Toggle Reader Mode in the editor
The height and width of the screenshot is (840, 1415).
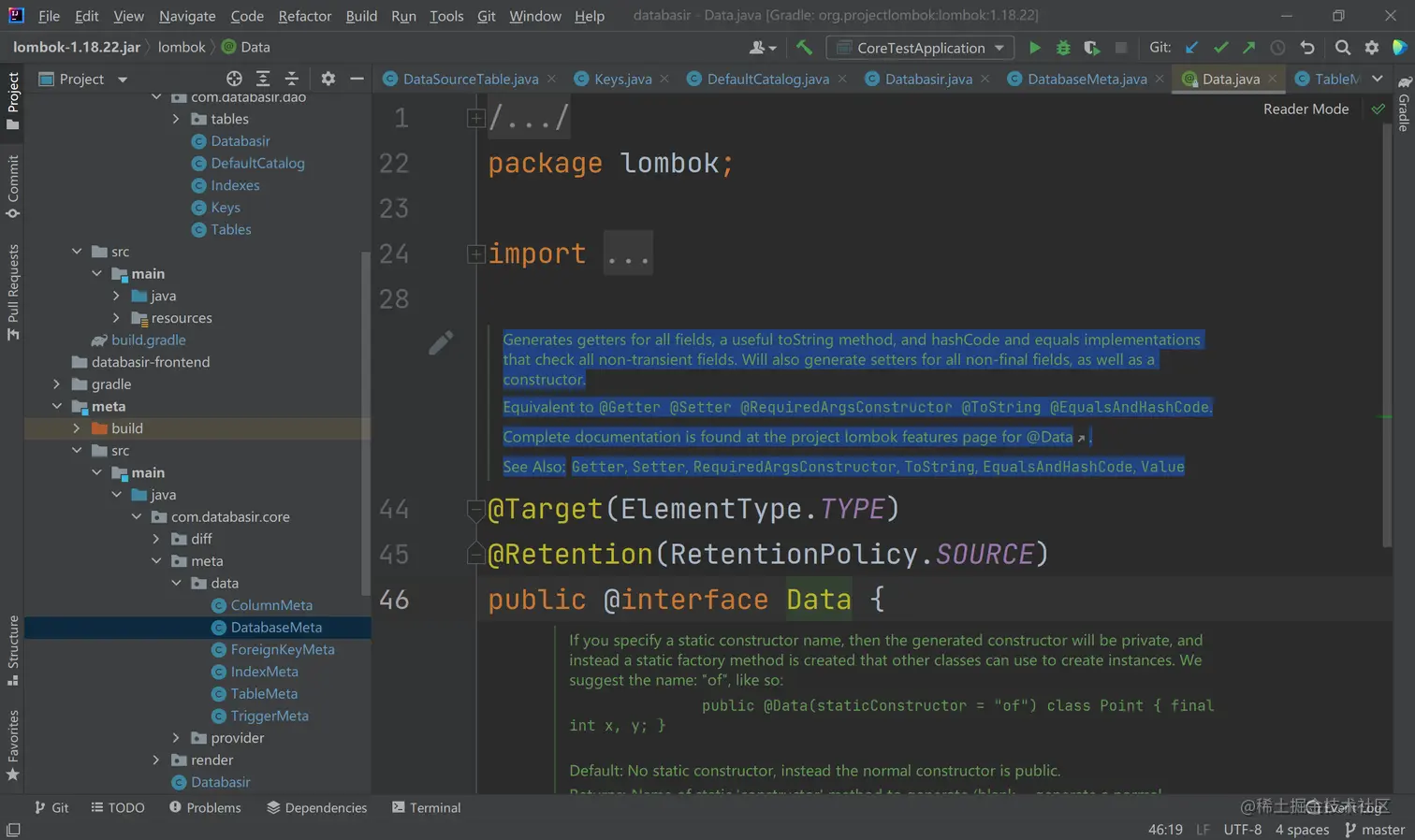point(1306,109)
